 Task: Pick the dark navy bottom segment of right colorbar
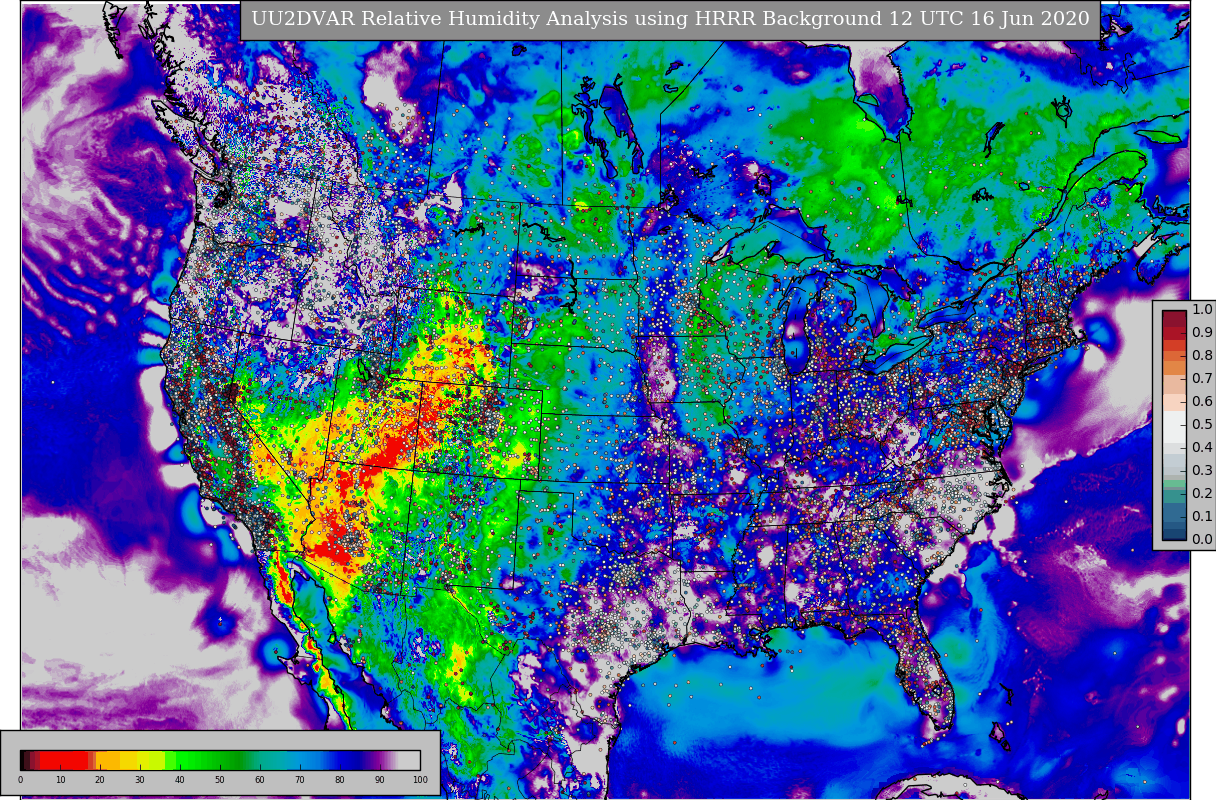click(1174, 535)
